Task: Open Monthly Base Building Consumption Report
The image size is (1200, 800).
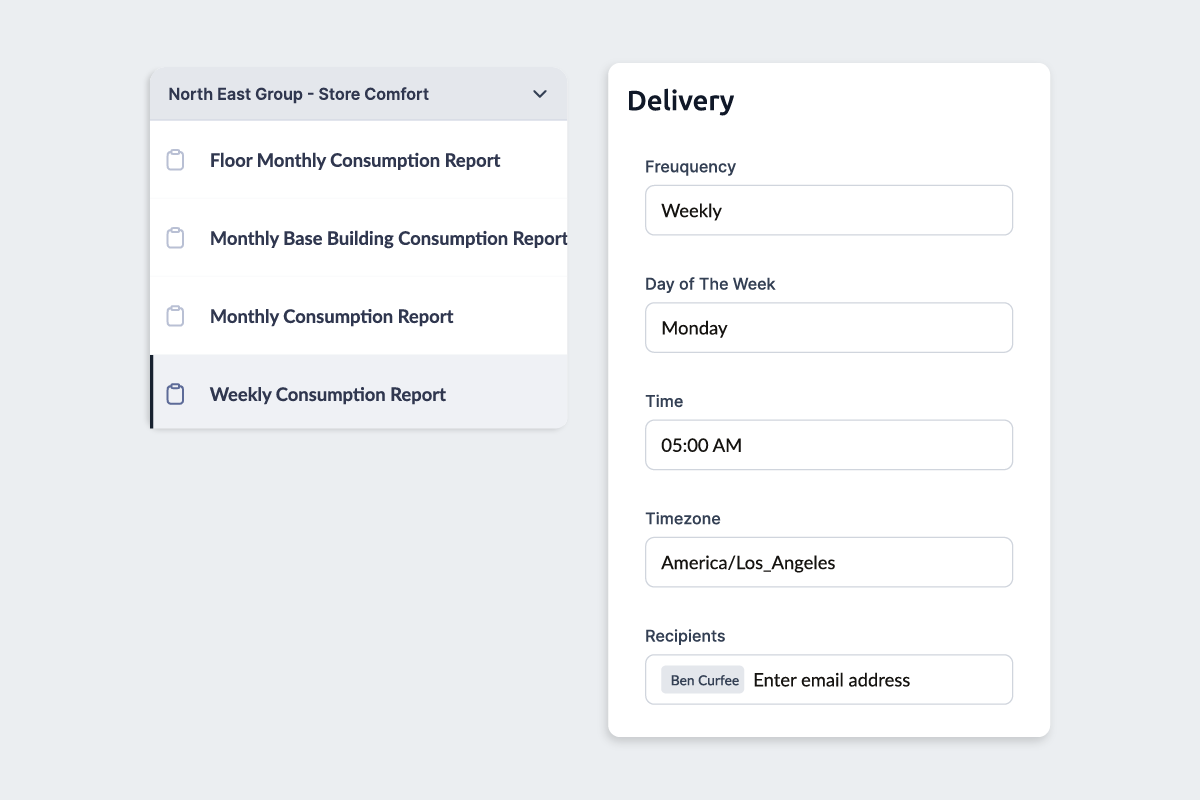Action: click(x=388, y=238)
